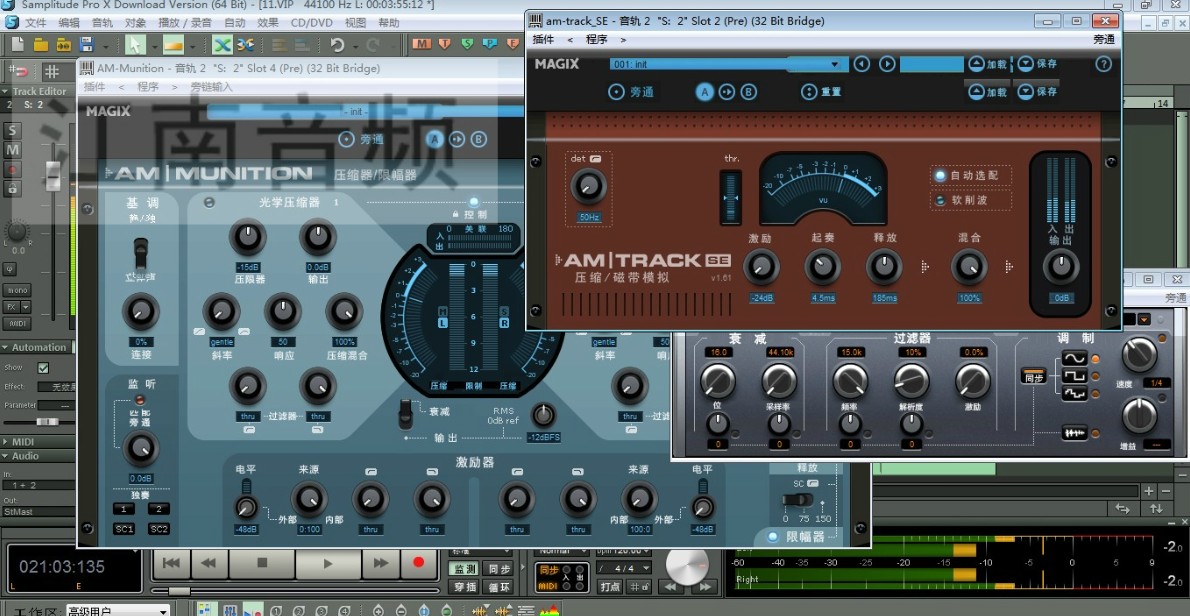Toggle track Mute M button in Track Editor
Screen dimensions: 1190x616
click(12, 150)
